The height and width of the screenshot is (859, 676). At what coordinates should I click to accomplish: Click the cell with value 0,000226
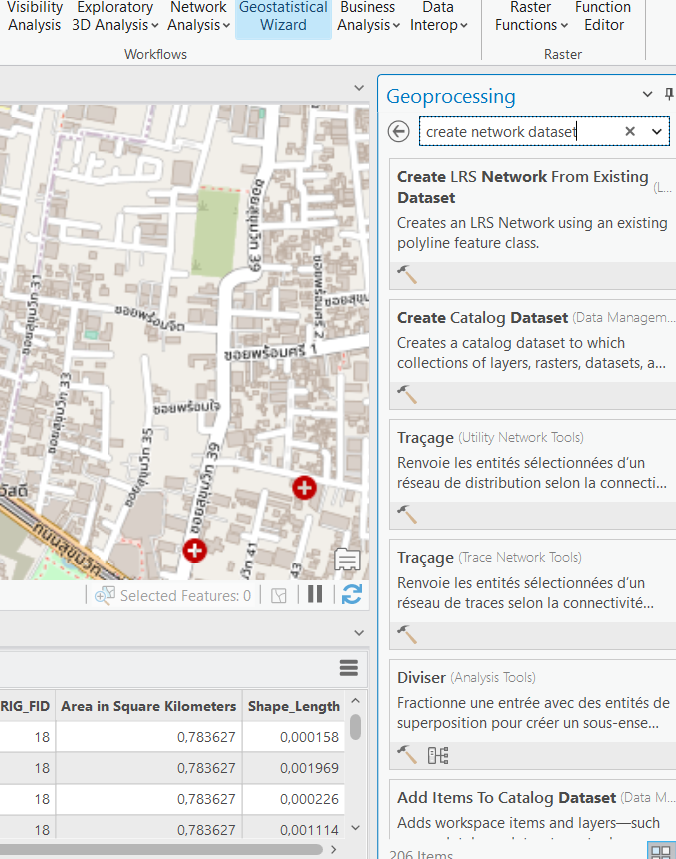click(294, 799)
